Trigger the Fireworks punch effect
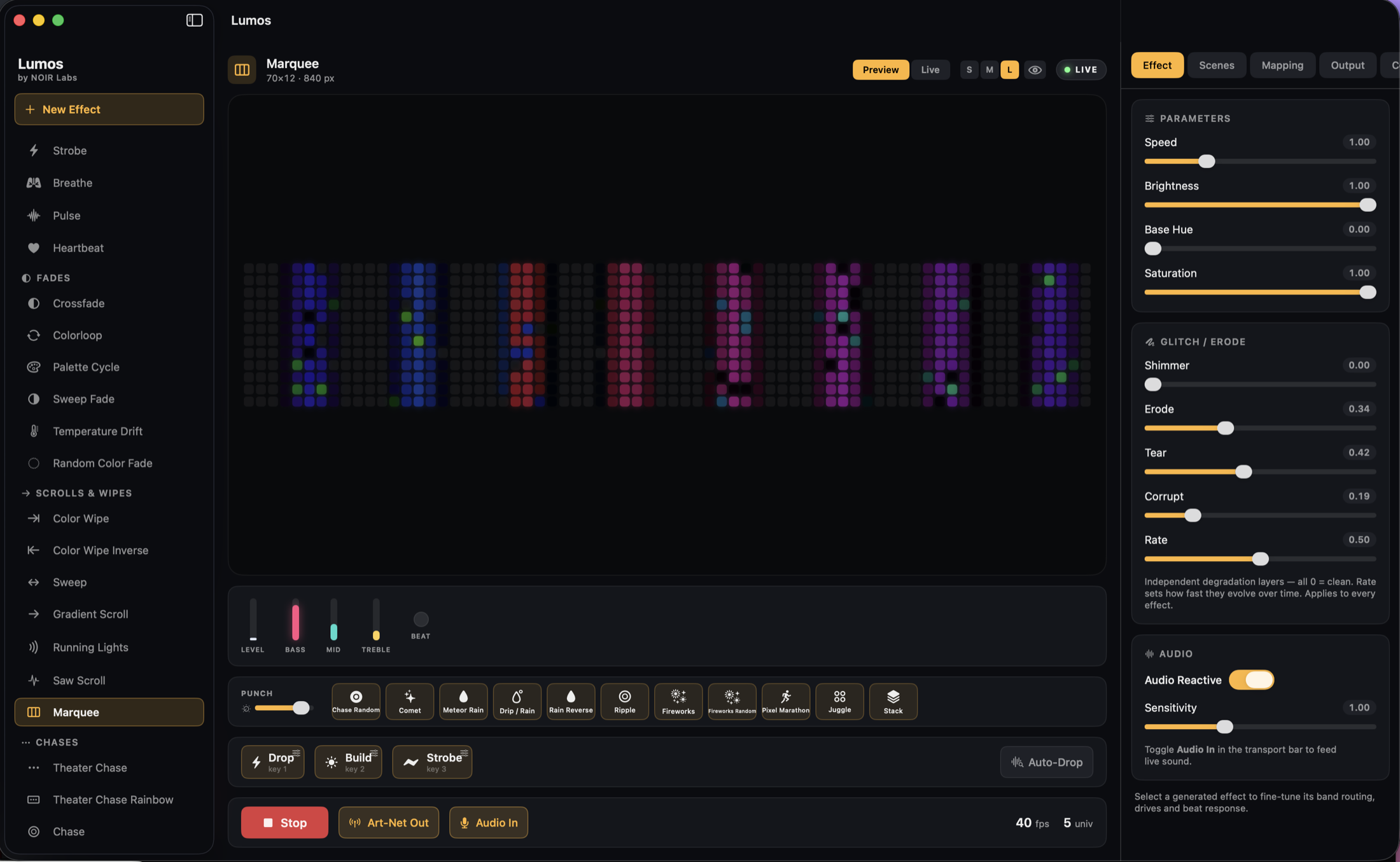 tap(678, 701)
